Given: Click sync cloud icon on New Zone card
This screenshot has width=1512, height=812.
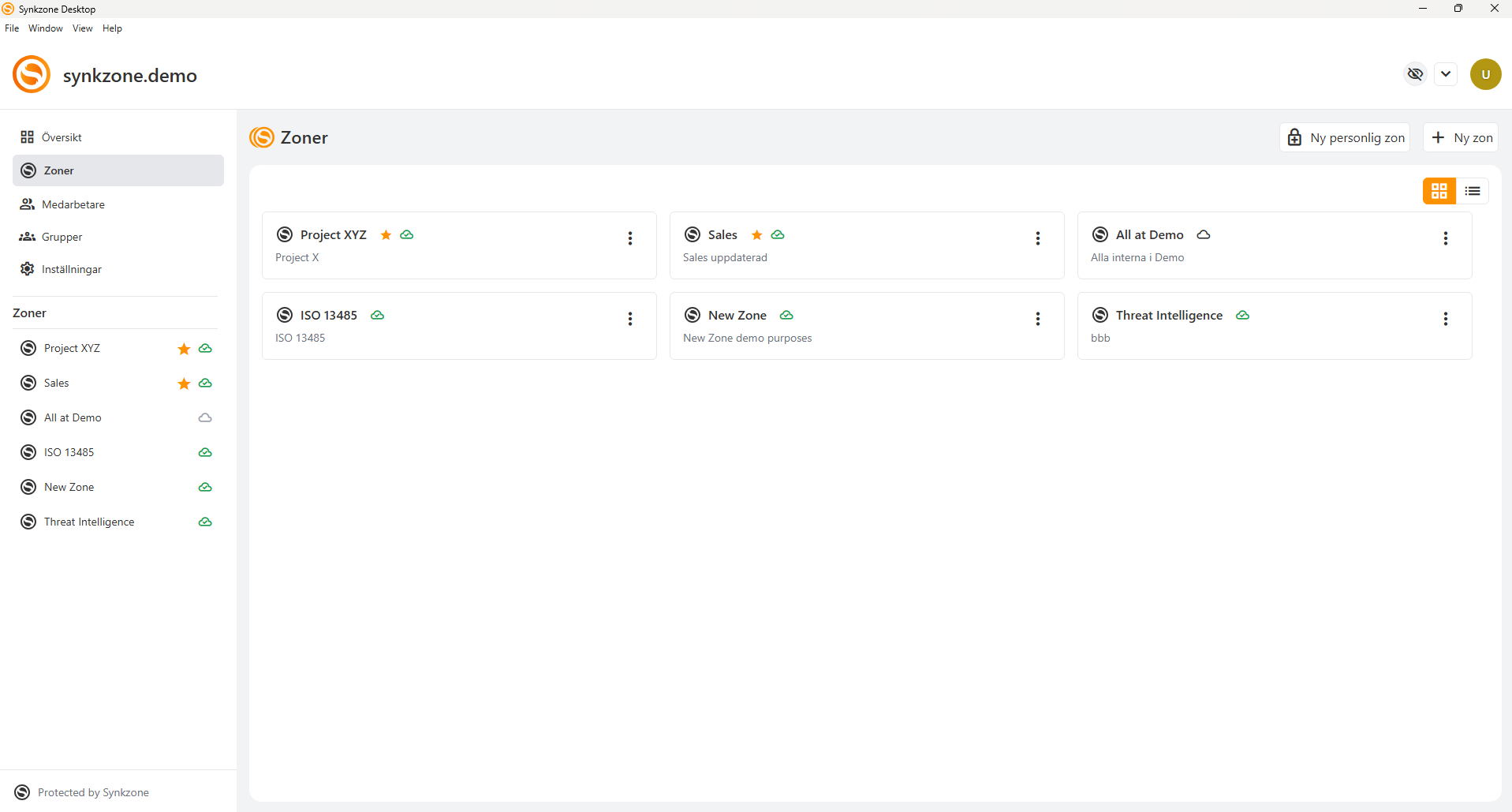Looking at the screenshot, I should click(x=786, y=315).
